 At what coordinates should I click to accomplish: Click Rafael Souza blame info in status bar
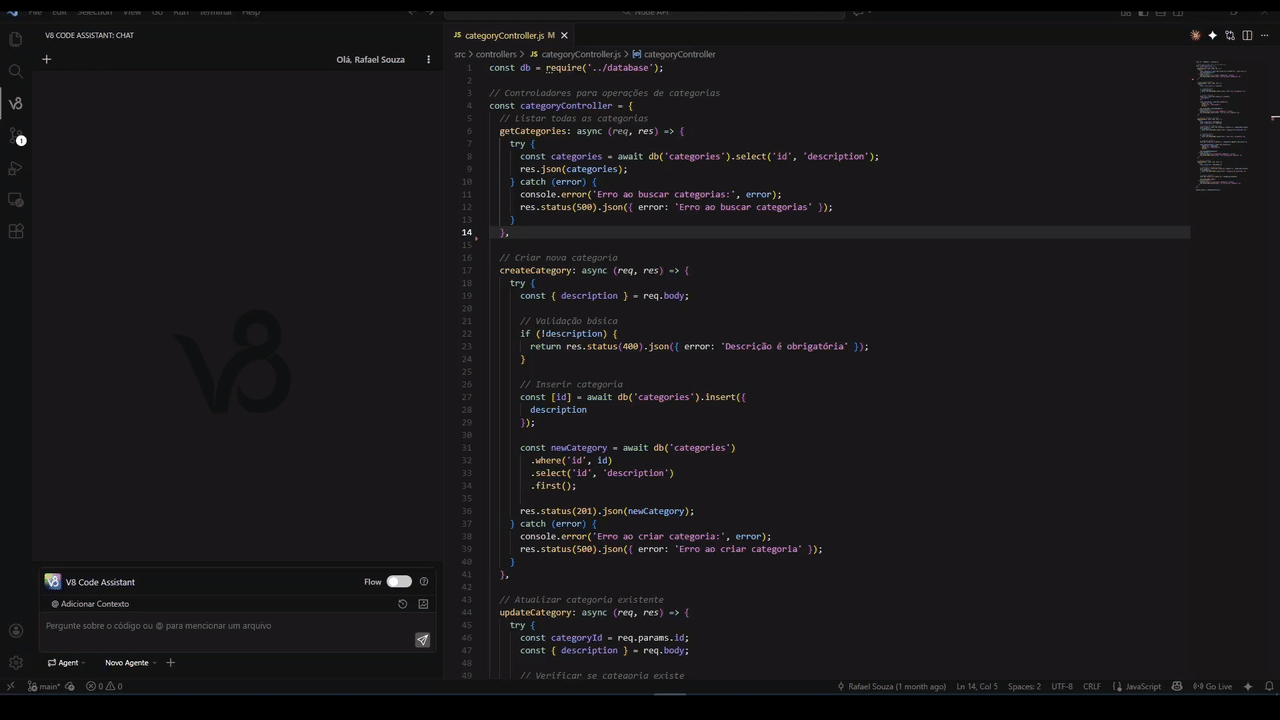pos(892,686)
